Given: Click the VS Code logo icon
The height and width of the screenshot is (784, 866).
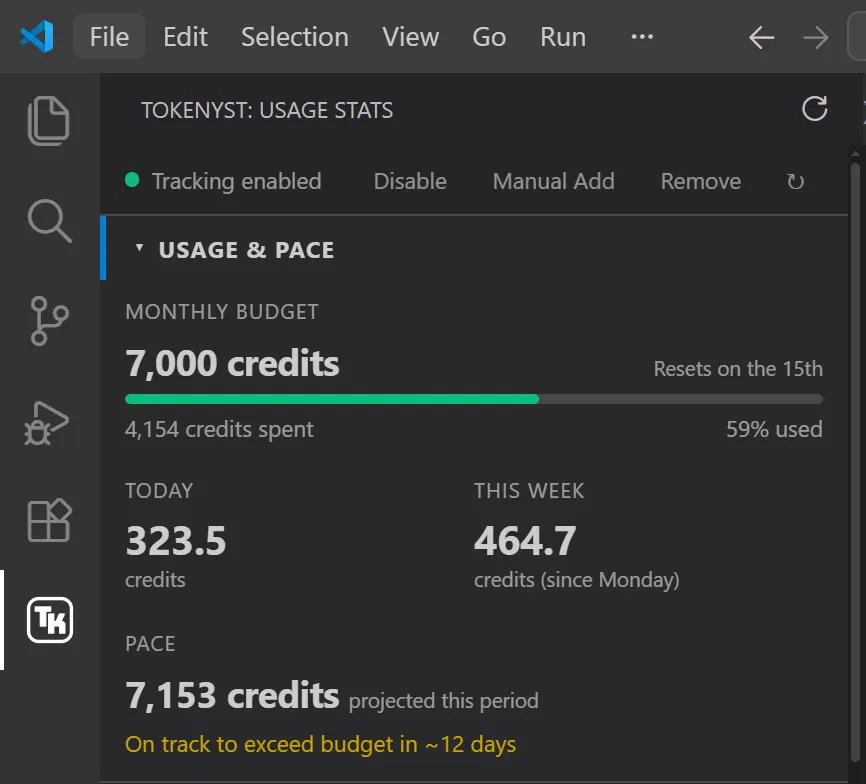Looking at the screenshot, I should click(37, 37).
